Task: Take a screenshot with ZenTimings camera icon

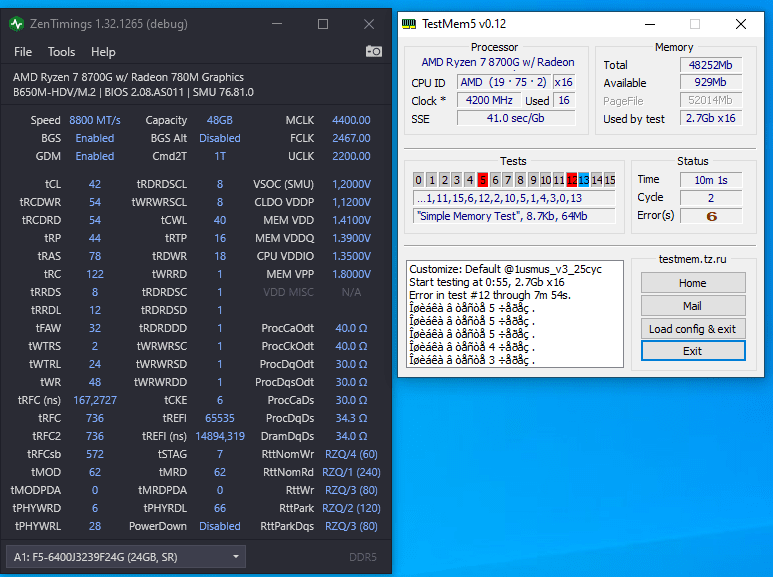Action: coord(374,51)
